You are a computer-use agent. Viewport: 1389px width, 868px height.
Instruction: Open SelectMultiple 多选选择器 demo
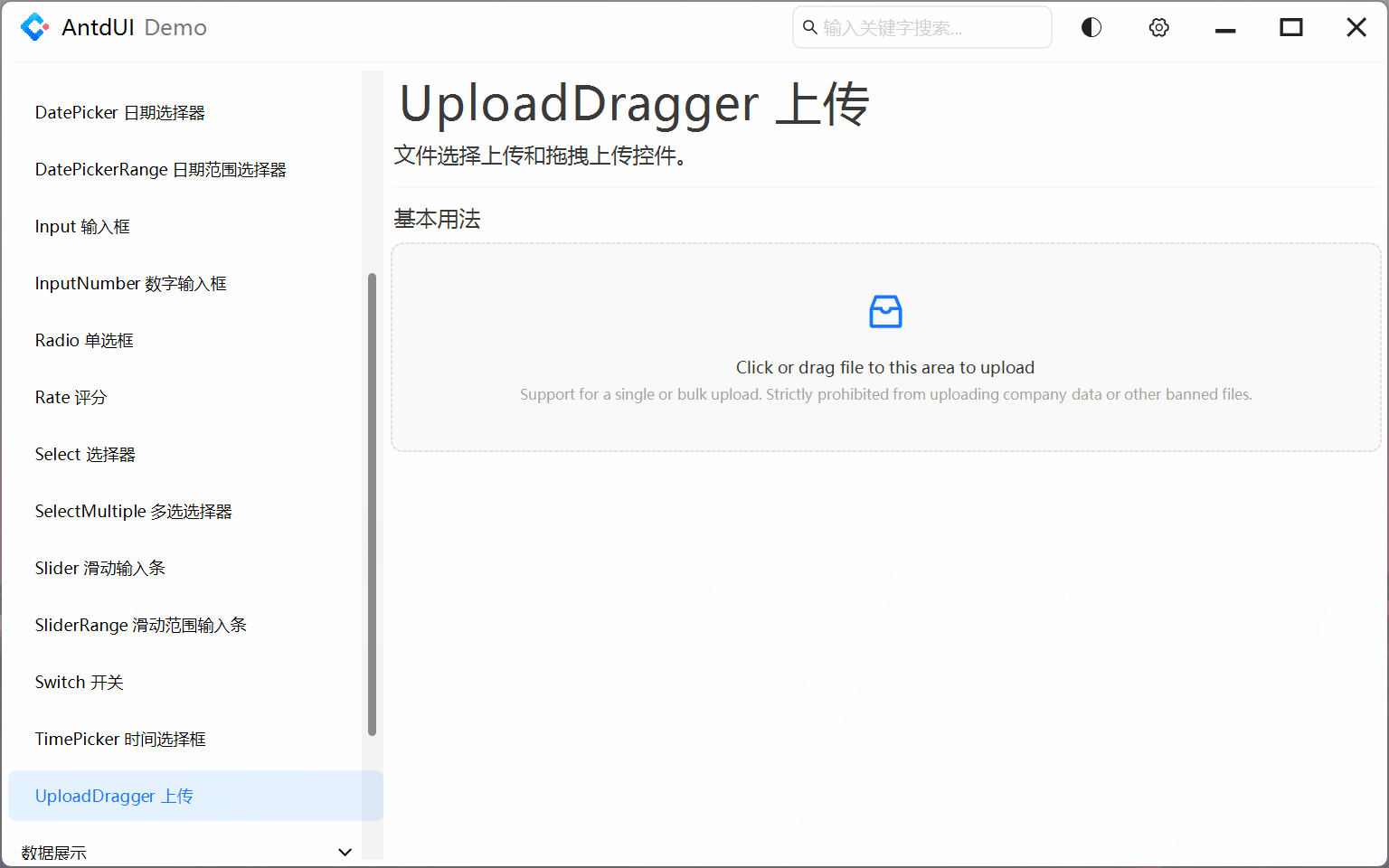pos(133,511)
